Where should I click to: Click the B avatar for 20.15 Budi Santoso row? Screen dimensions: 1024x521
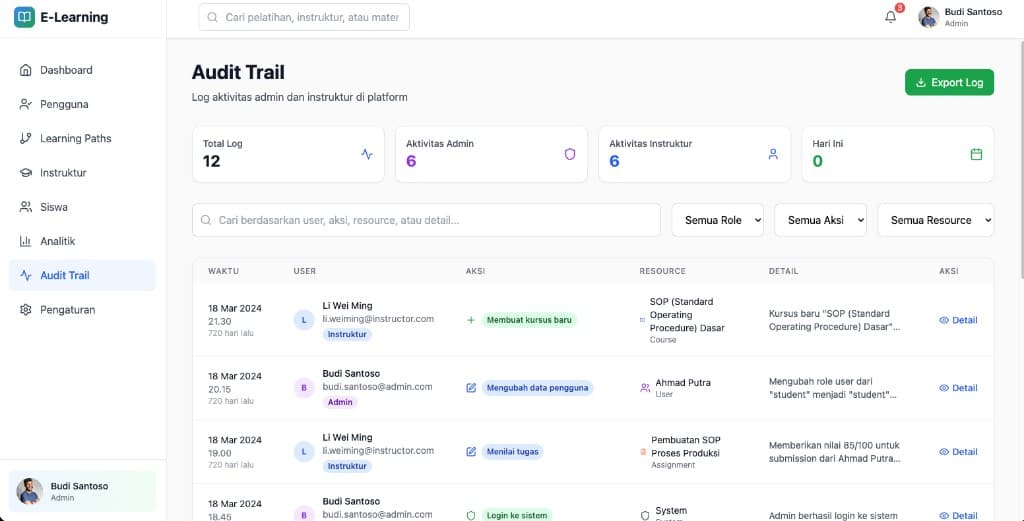pos(304,388)
